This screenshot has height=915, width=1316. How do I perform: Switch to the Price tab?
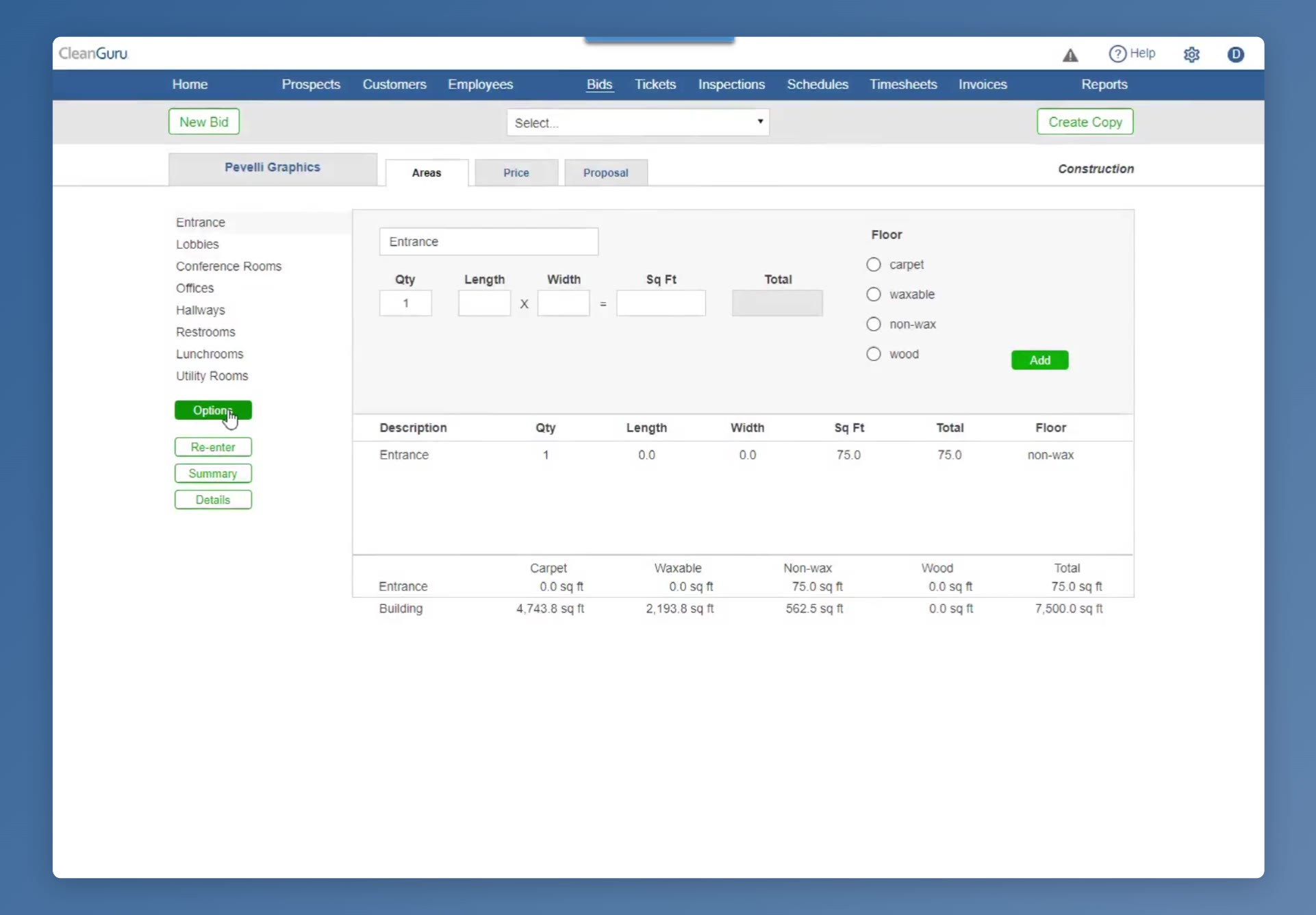(516, 173)
